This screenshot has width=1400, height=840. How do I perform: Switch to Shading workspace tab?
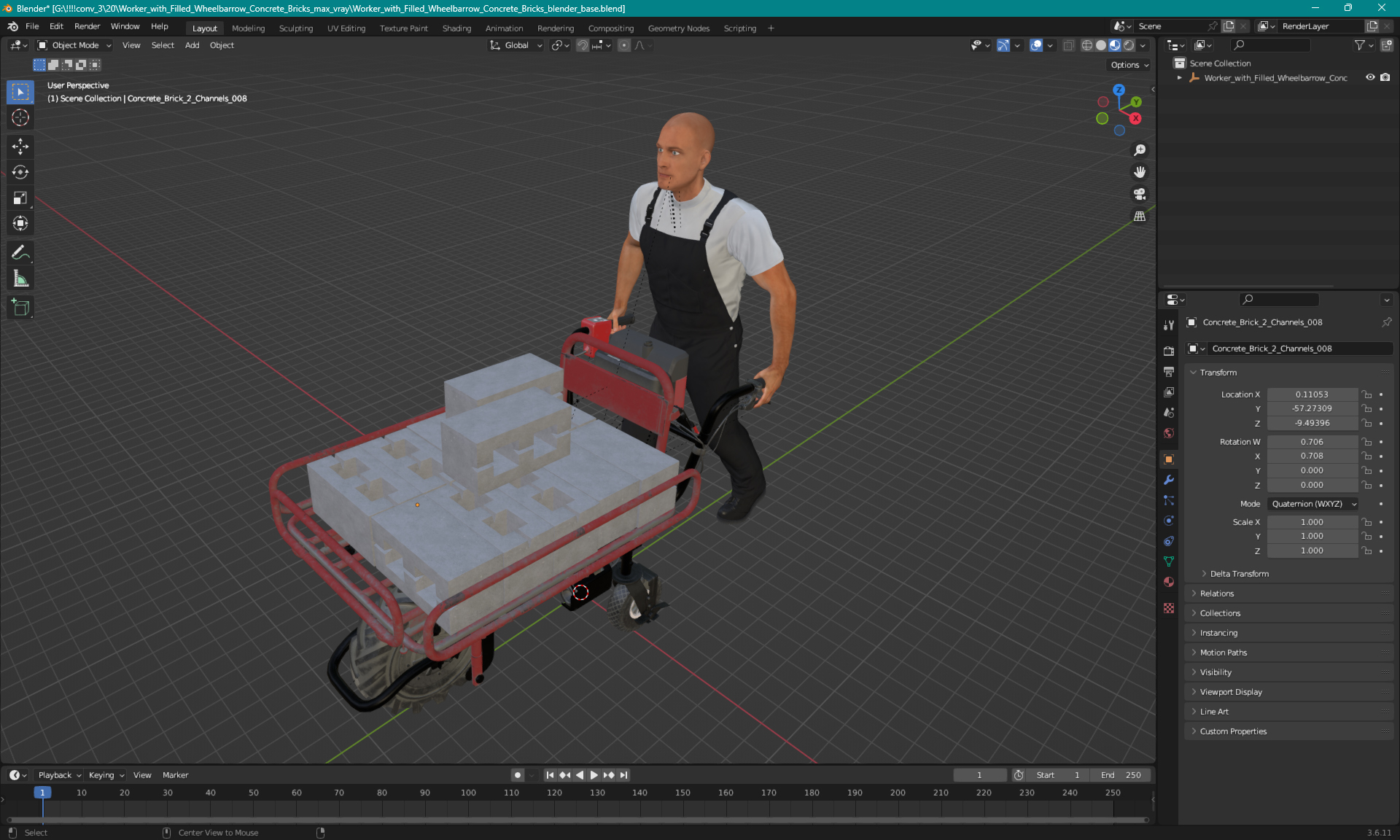[x=456, y=28]
